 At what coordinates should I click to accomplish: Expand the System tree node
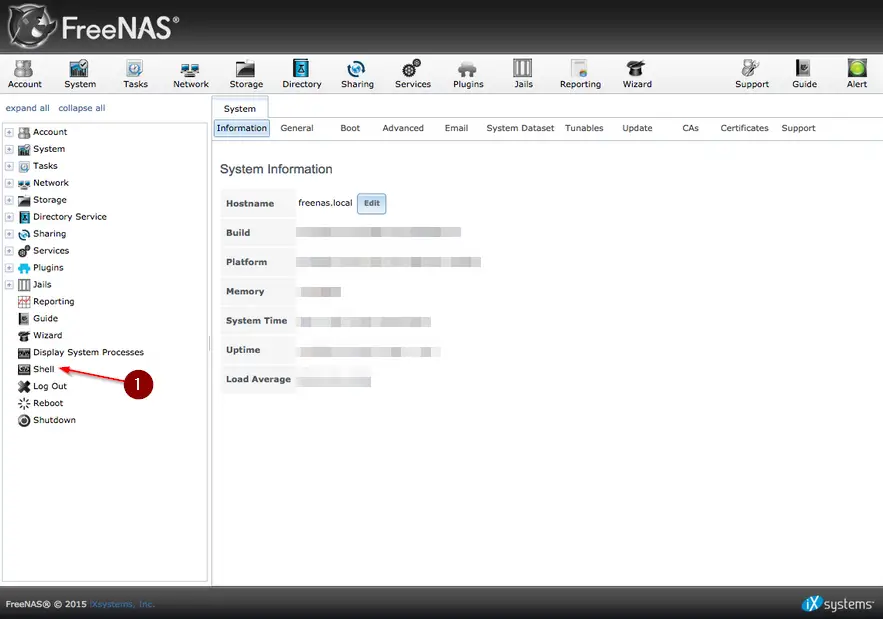(x=9, y=149)
